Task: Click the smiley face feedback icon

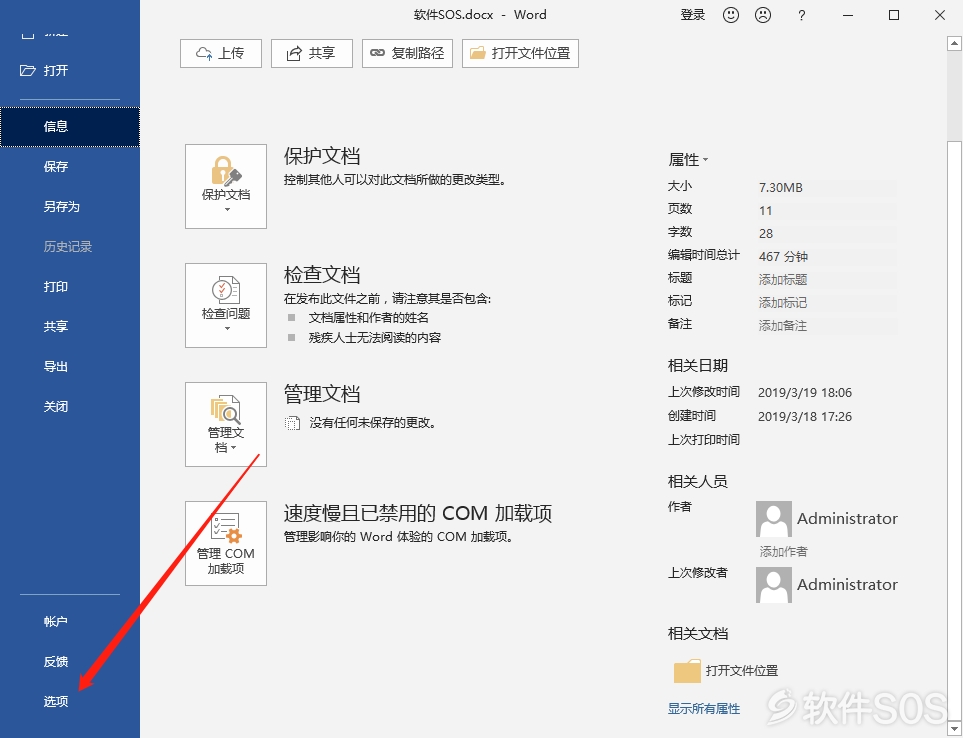Action: 731,15
